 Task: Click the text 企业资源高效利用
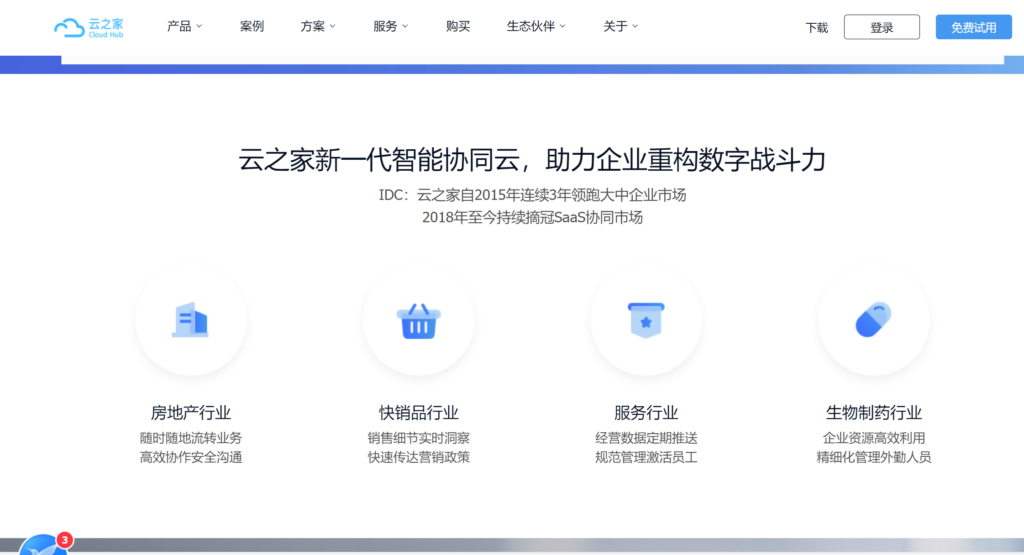tap(873, 438)
